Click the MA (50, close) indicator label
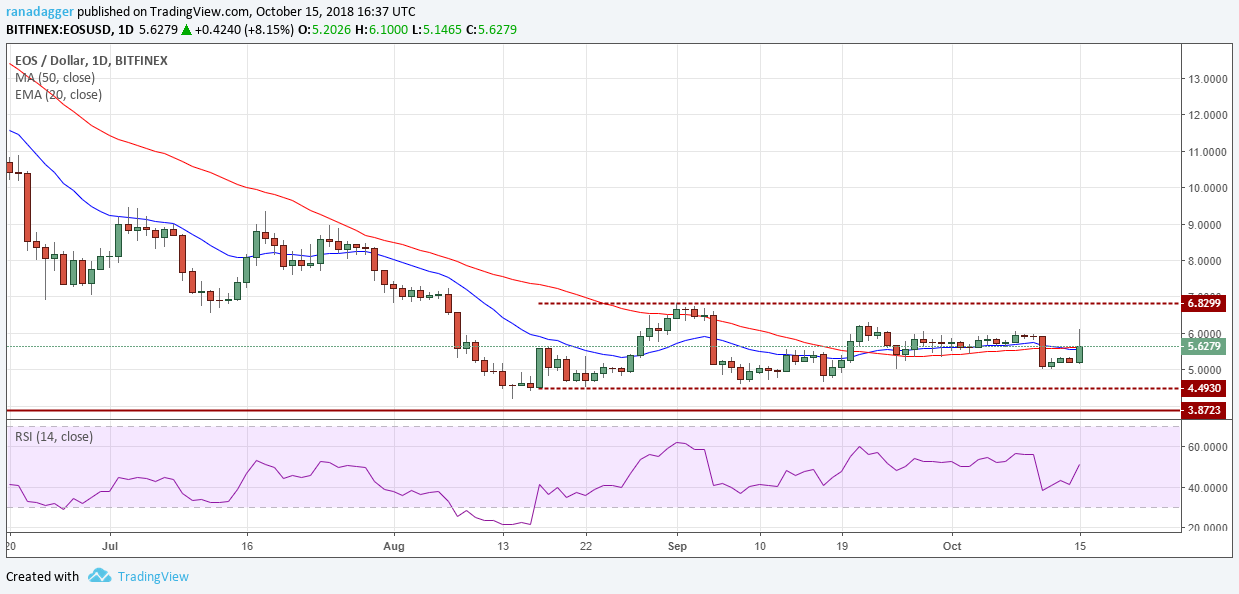 click(x=55, y=77)
